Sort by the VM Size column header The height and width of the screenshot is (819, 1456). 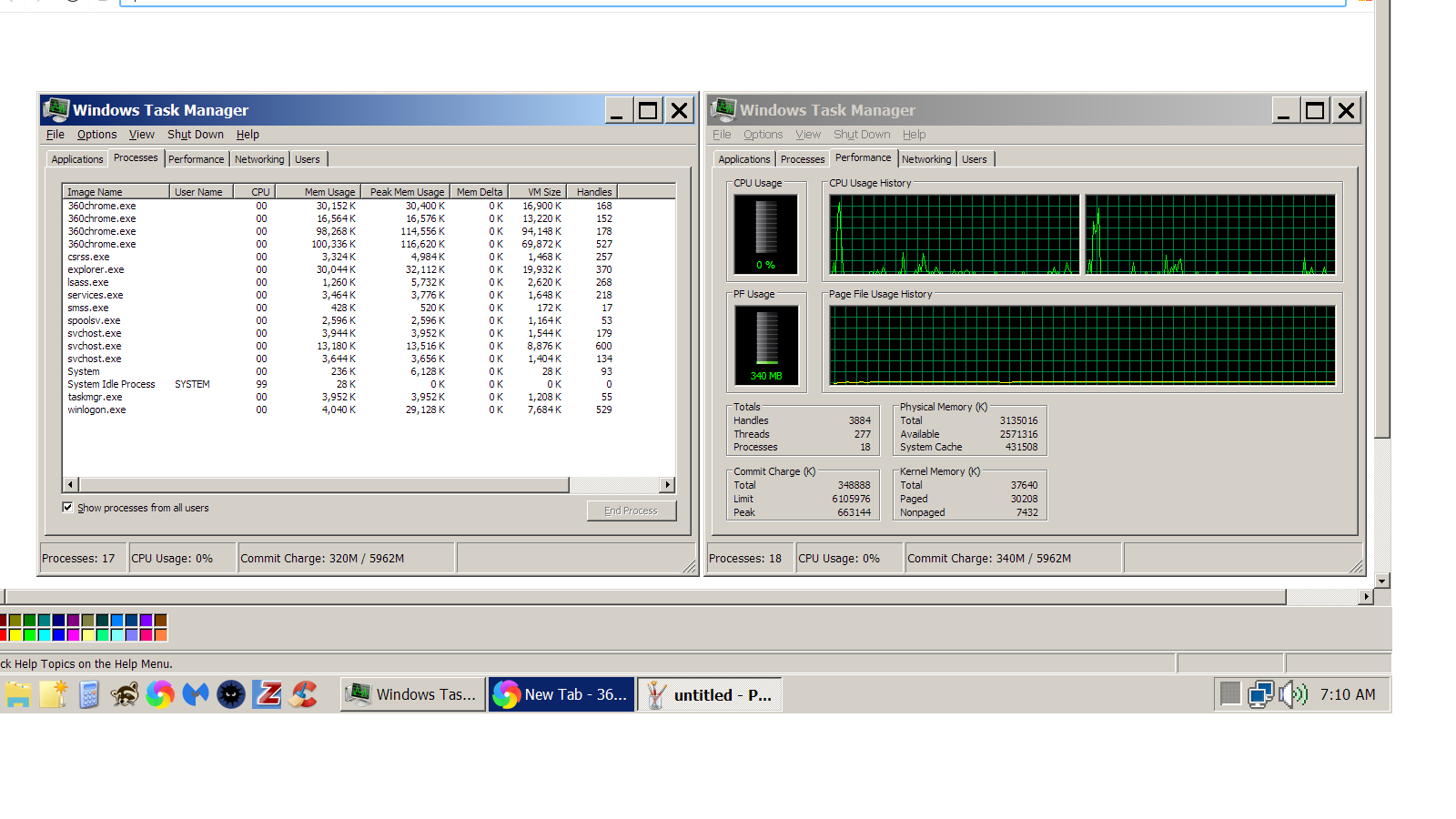[x=537, y=192]
